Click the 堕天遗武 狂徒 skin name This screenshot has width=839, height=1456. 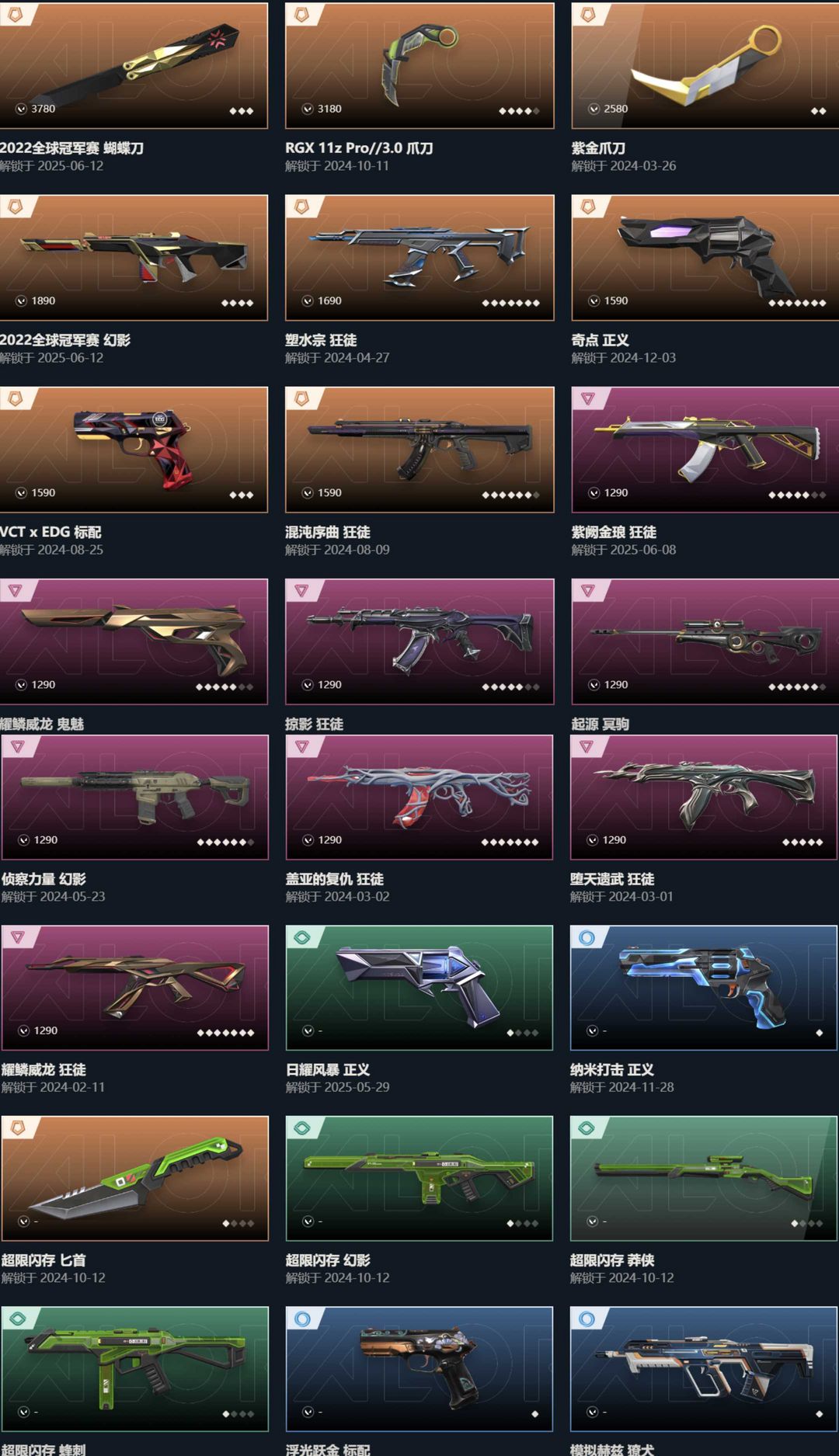point(612,879)
